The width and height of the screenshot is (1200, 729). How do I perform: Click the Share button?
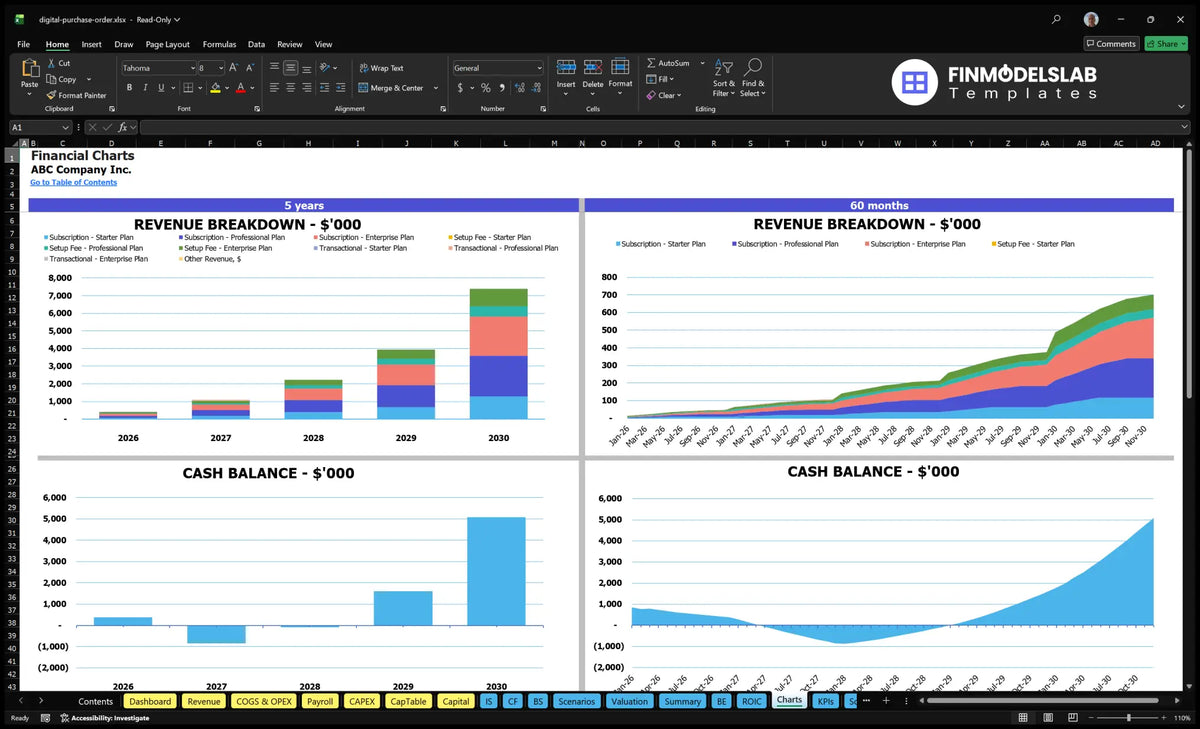pos(1166,43)
